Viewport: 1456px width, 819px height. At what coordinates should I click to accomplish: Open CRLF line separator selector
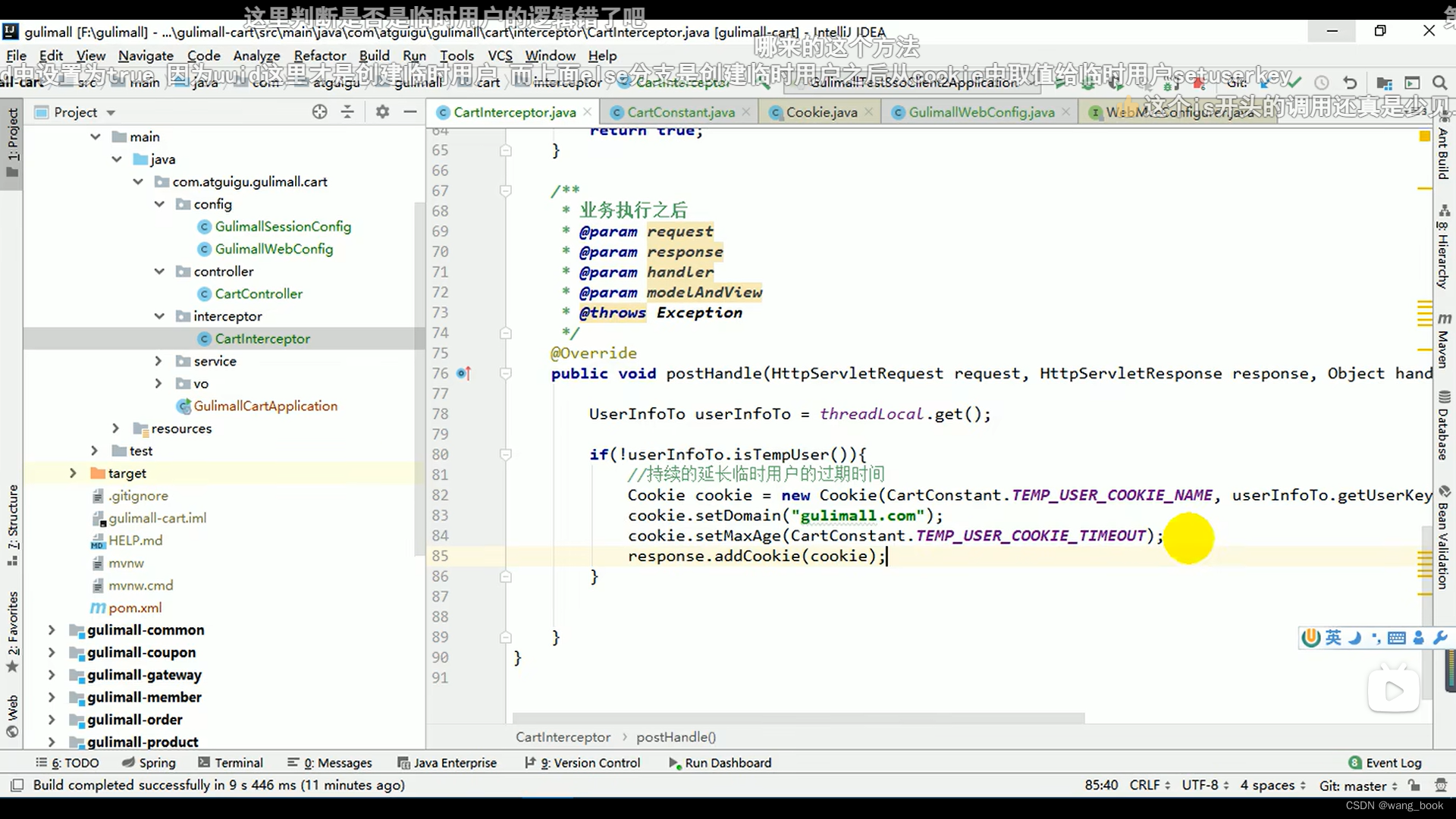tap(1149, 785)
